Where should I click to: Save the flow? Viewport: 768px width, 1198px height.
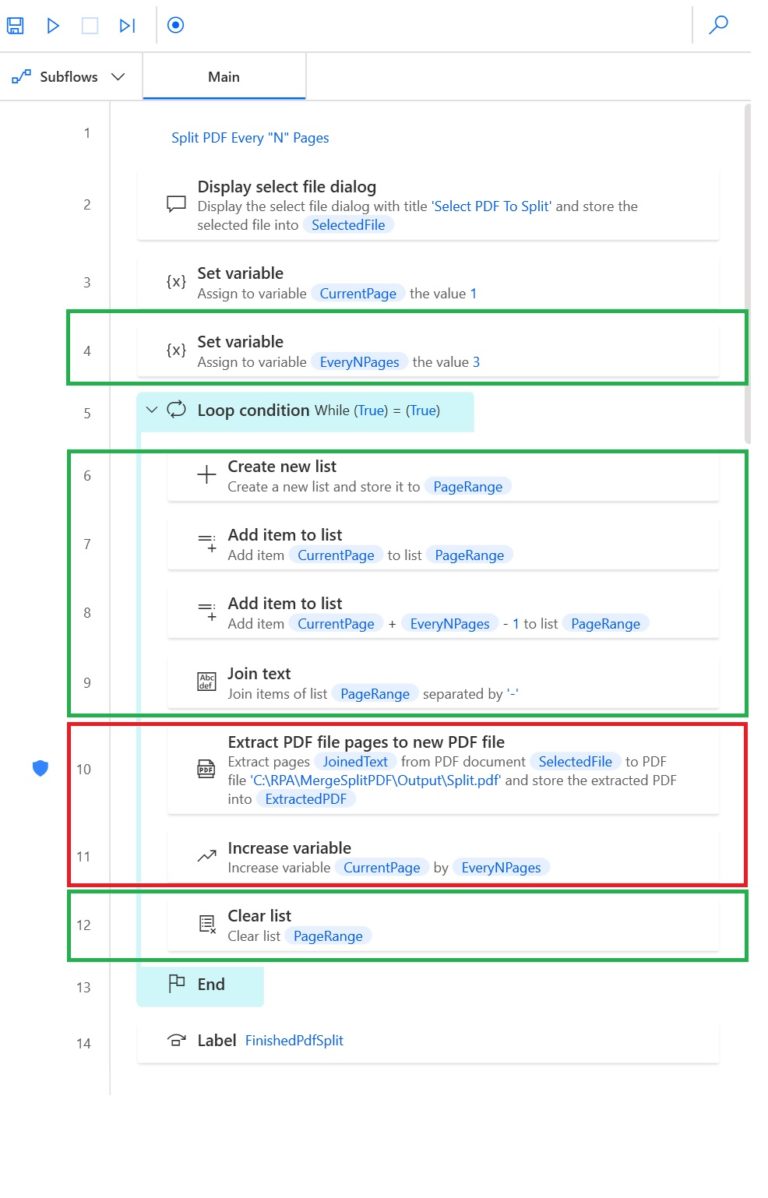[x=15, y=25]
